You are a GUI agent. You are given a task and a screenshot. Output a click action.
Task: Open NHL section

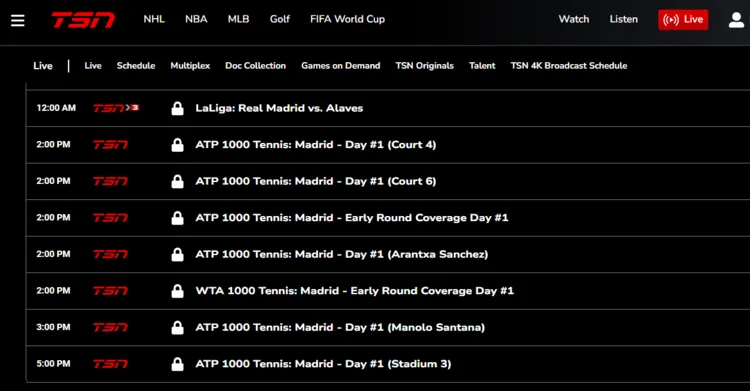[154, 19]
